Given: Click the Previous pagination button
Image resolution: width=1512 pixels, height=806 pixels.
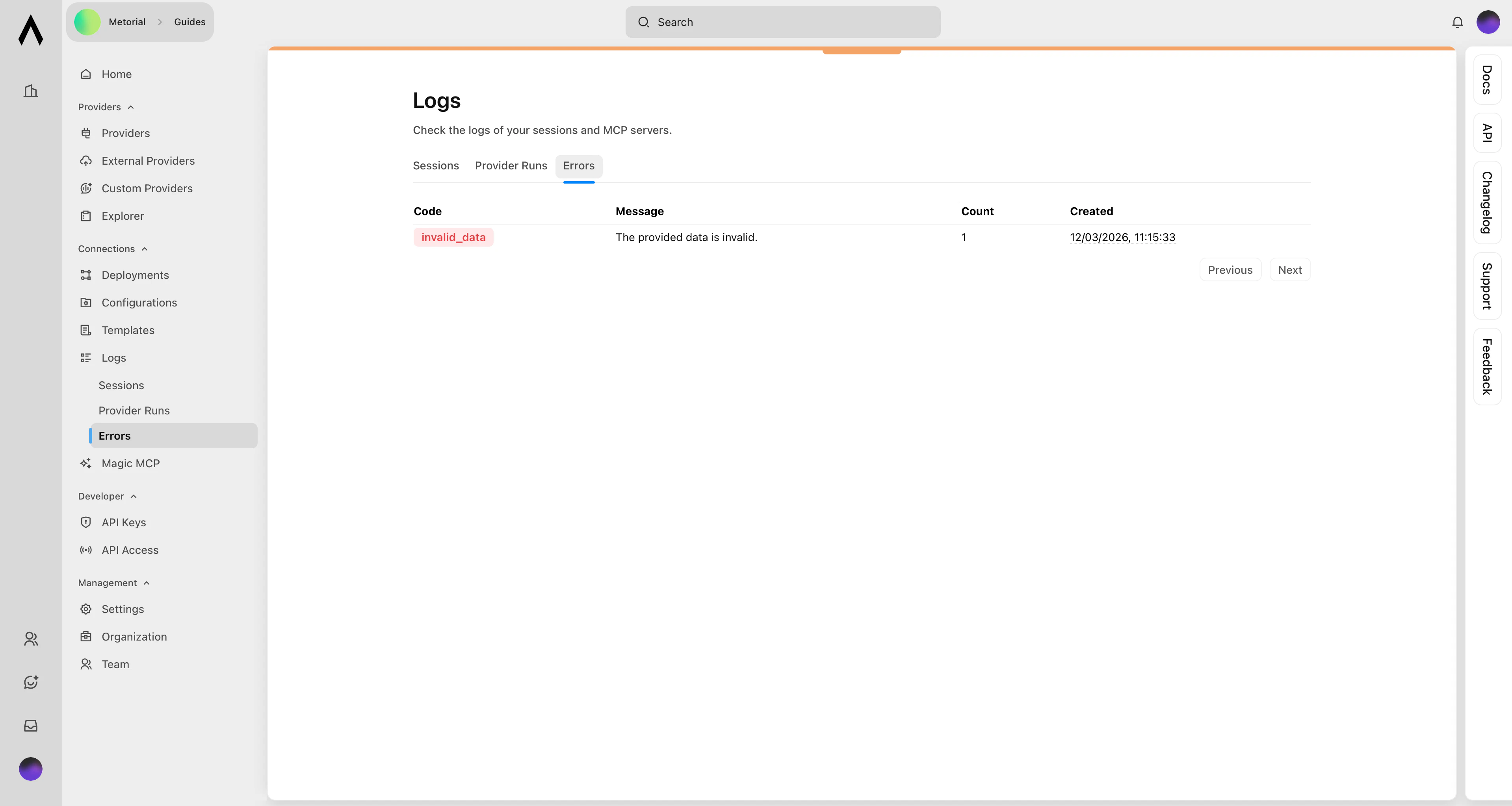Looking at the screenshot, I should 1230,269.
